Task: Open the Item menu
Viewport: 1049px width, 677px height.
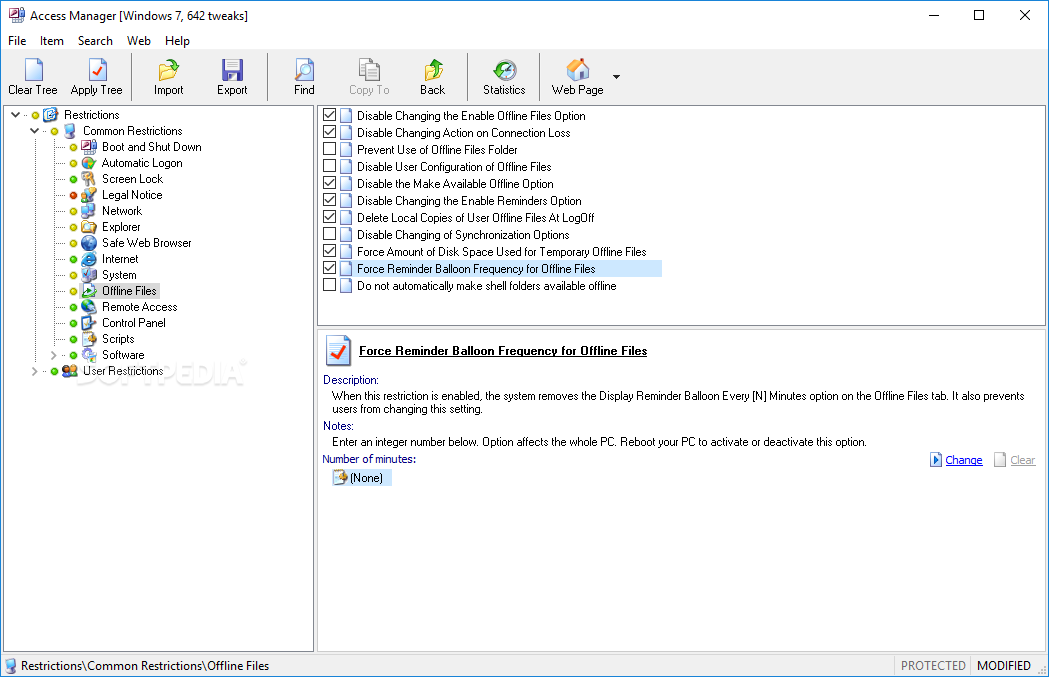Action: tap(52, 41)
